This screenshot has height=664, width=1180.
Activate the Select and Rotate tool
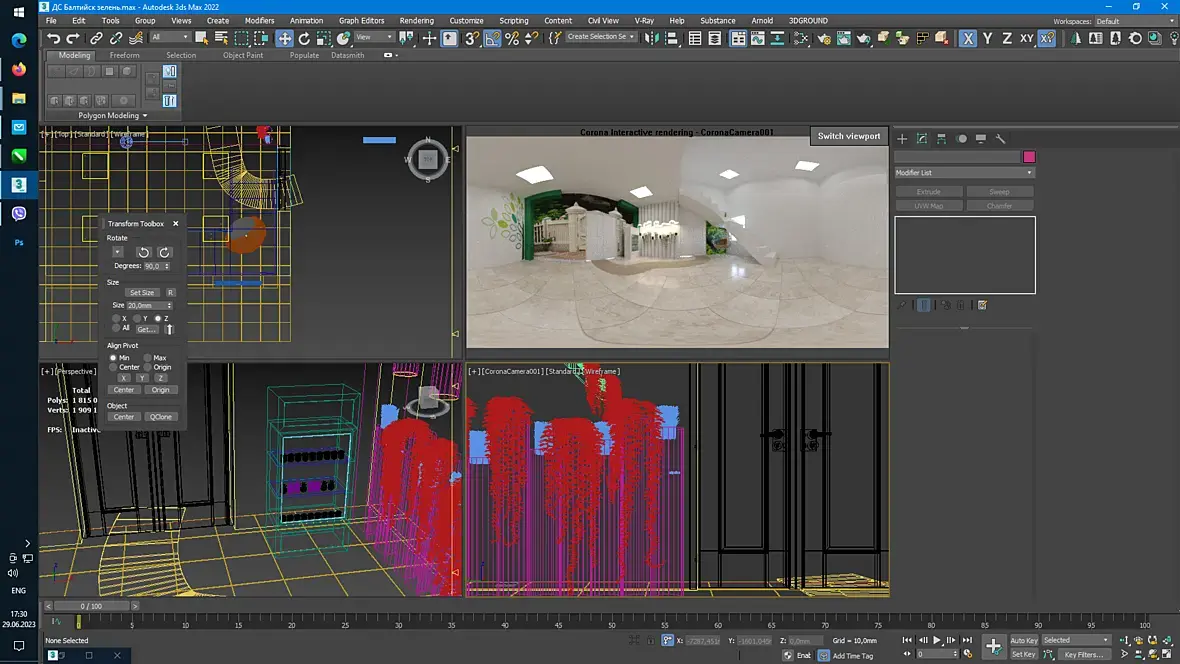coord(304,38)
